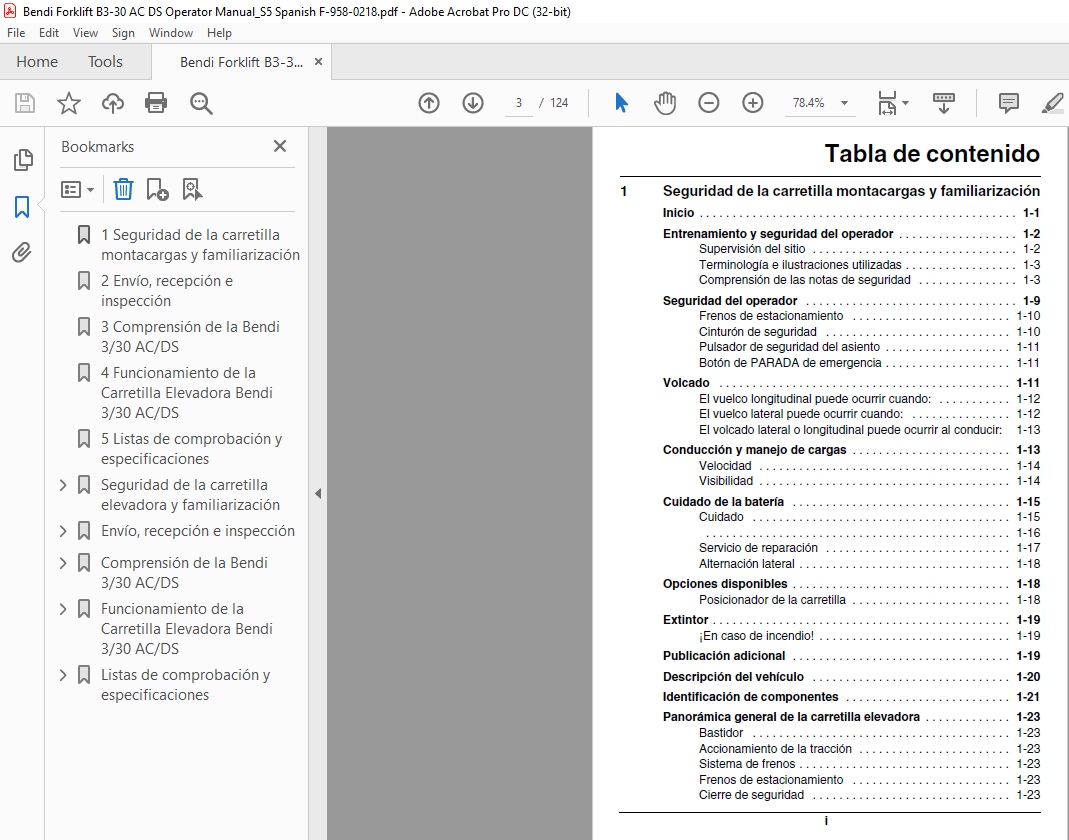This screenshot has width=1069, height=840.
Task: Open the page thumbnails panel
Action: pos(22,160)
